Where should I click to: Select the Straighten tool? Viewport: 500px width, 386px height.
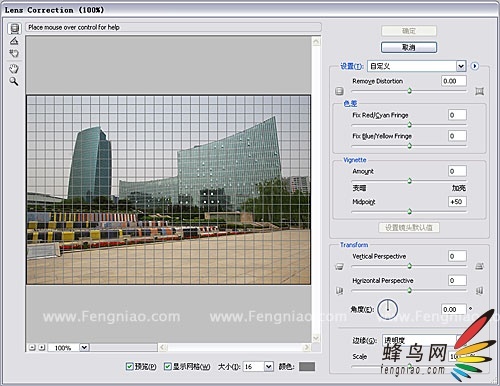pos(14,41)
